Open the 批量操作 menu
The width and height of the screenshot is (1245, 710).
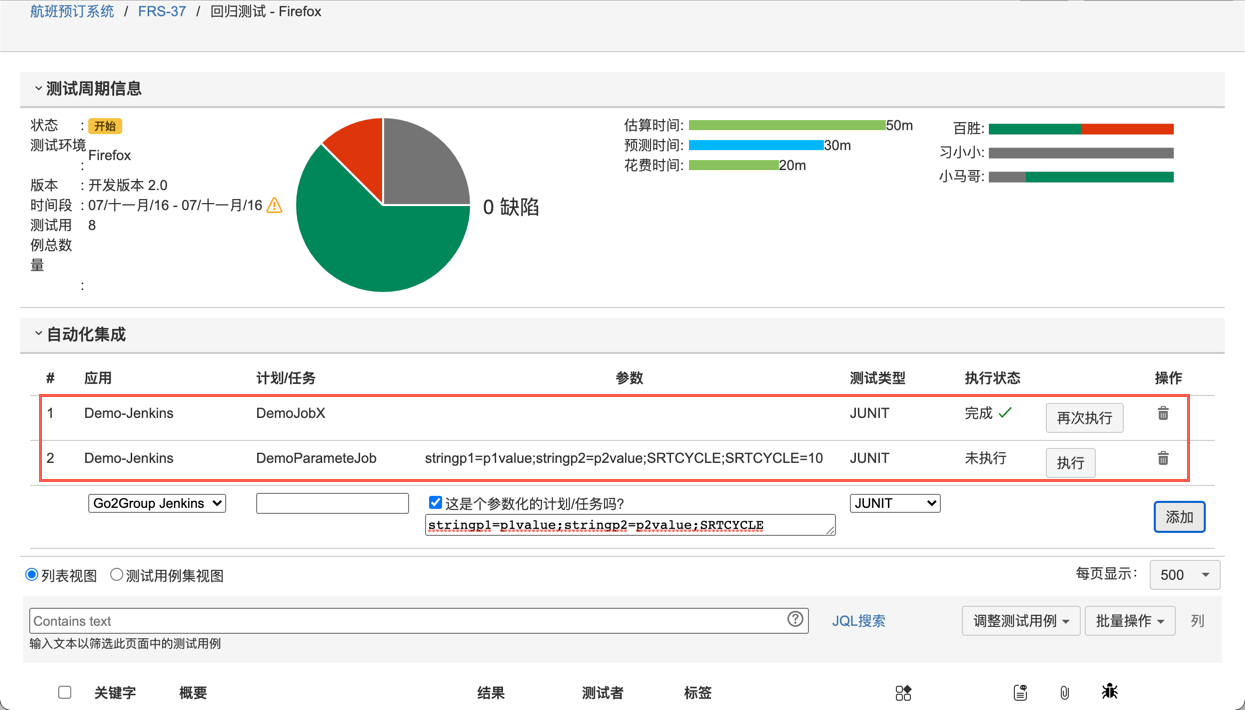(1130, 621)
